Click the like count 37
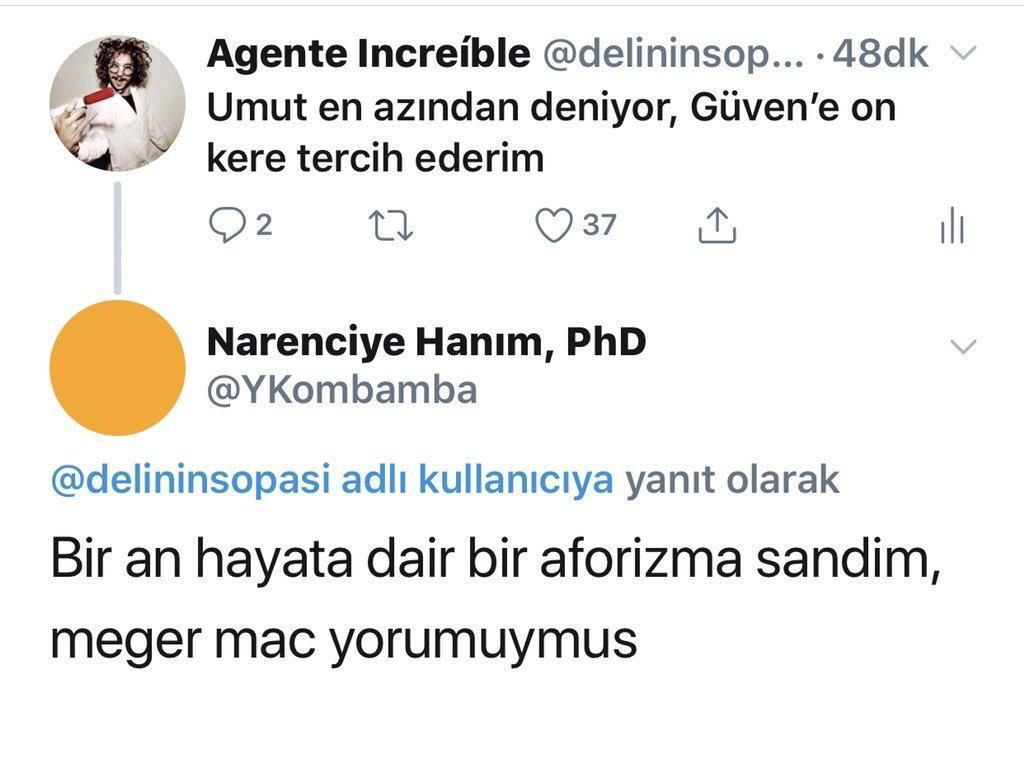Screen dimensions: 1024x758 pos(599,226)
